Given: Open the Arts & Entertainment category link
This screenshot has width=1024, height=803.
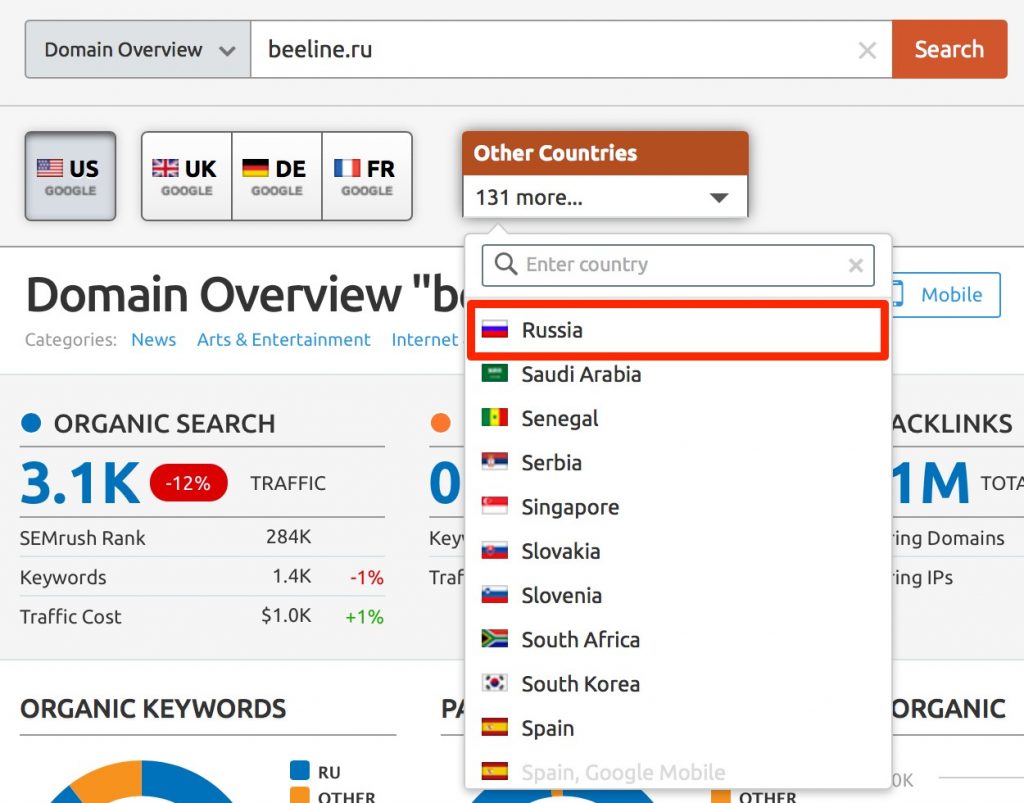Looking at the screenshot, I should 283,339.
